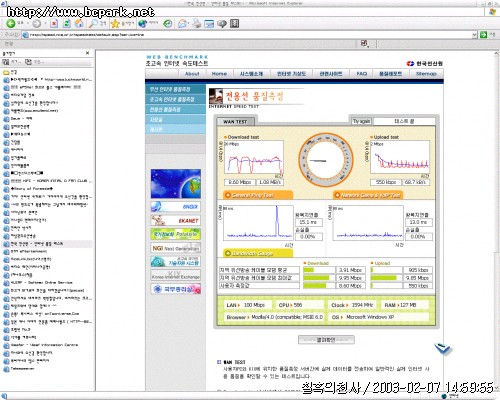Click the blue floating icon at page bottom right
Image resolution: width=500 pixels, height=400 pixels.
pos(443,348)
